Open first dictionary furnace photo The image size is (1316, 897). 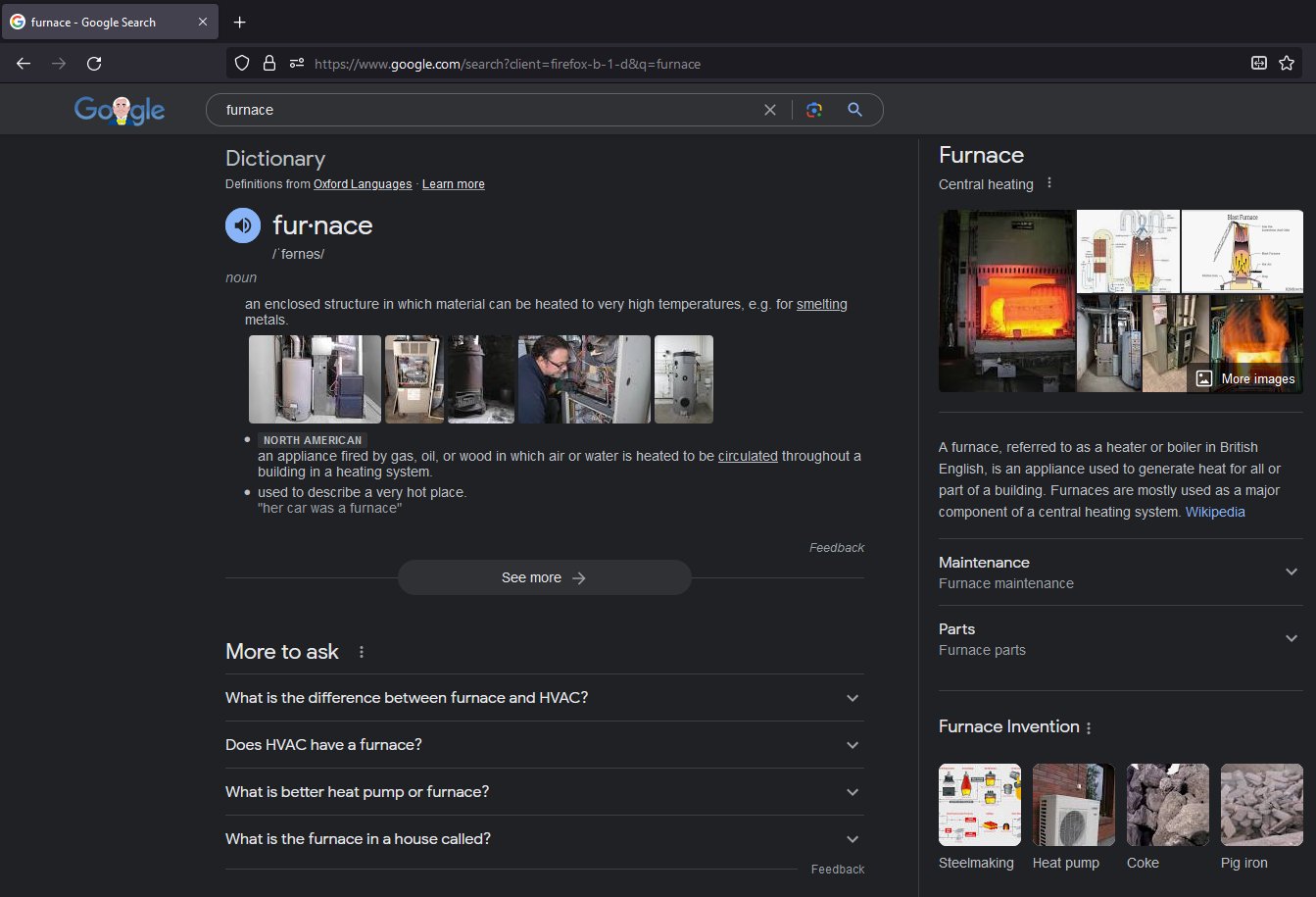[x=315, y=379]
